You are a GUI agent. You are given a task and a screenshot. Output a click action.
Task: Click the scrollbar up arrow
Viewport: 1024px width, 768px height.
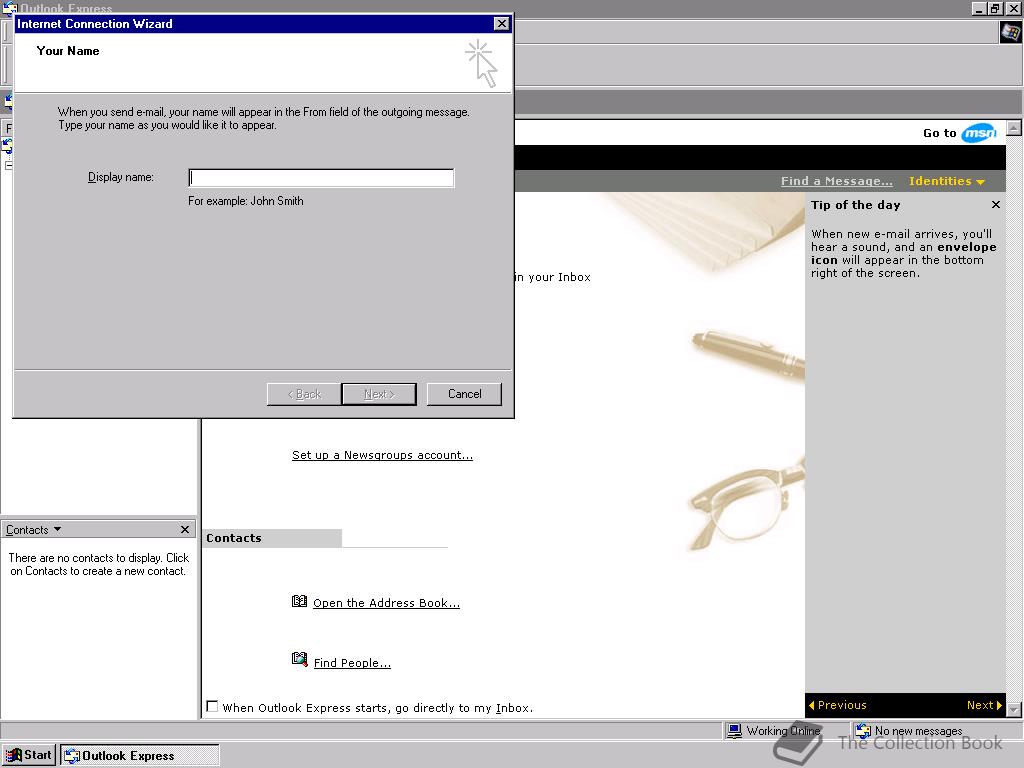1014,127
